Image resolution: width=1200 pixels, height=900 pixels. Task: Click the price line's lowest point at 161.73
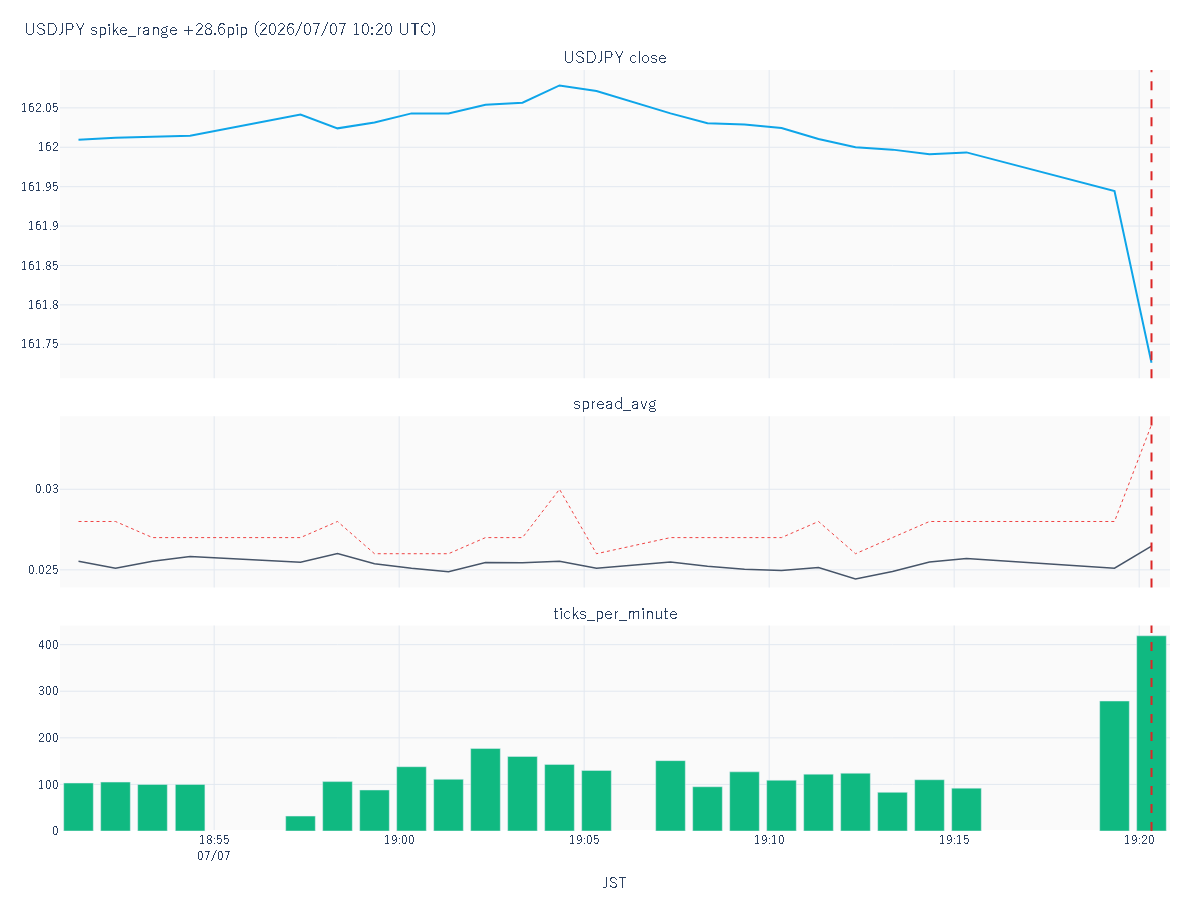tap(1151, 361)
